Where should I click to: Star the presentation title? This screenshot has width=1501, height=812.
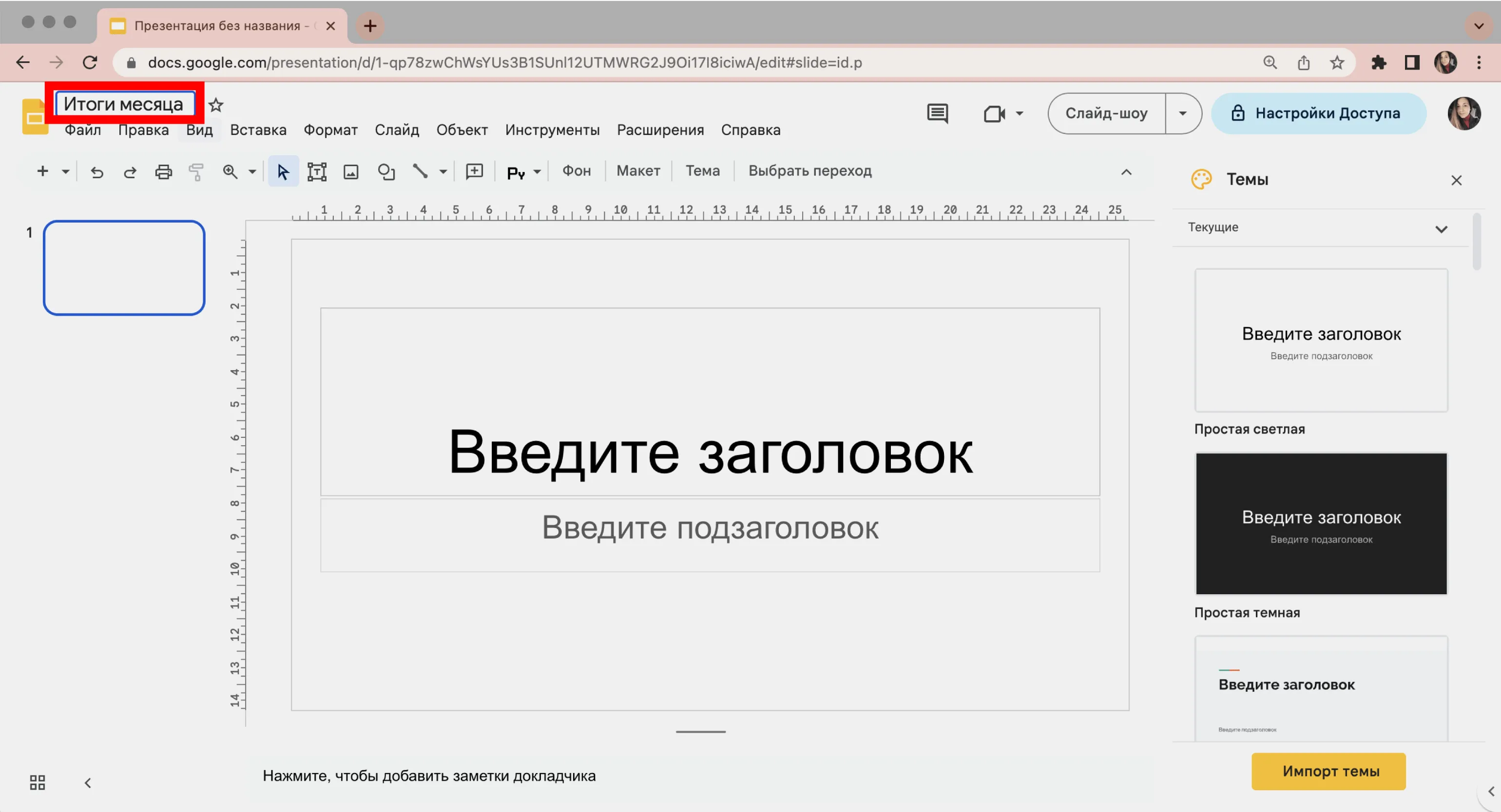click(216, 105)
